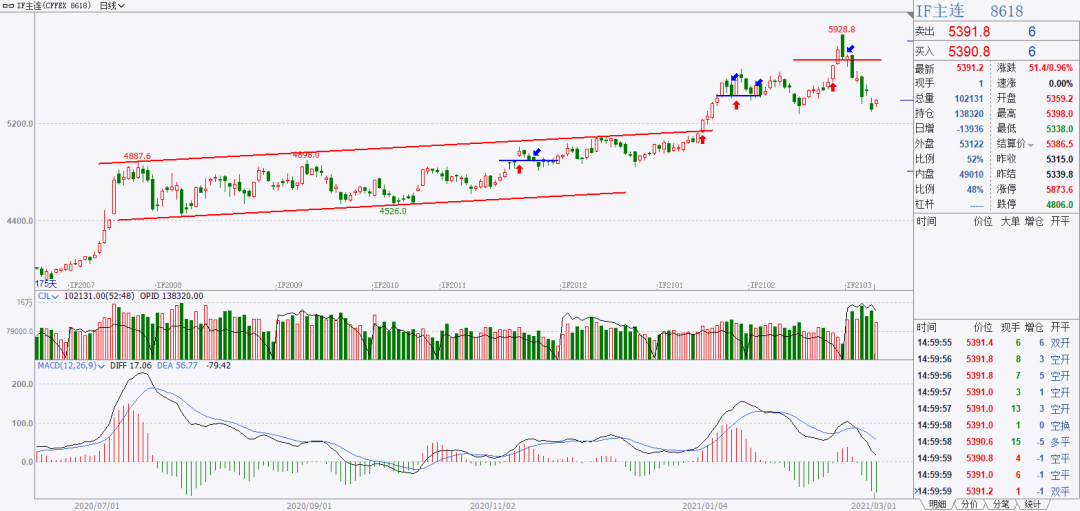
Task: Click the DEA 56.77 indicator value
Action: click(179, 366)
